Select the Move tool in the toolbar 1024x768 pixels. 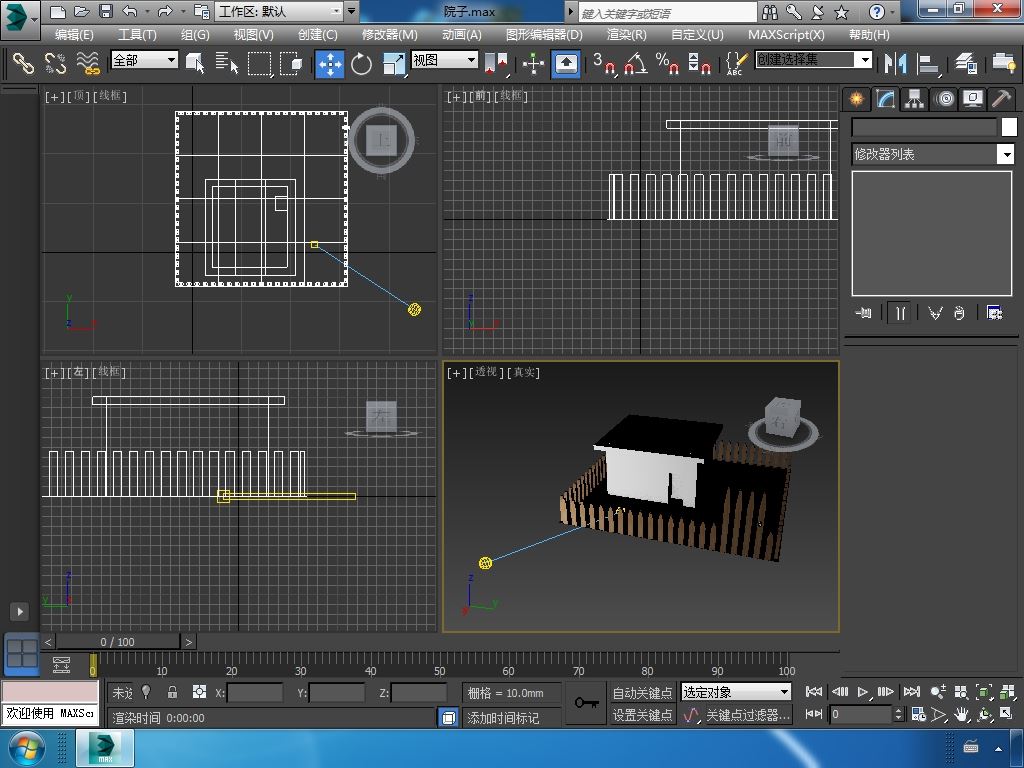pyautogui.click(x=329, y=64)
